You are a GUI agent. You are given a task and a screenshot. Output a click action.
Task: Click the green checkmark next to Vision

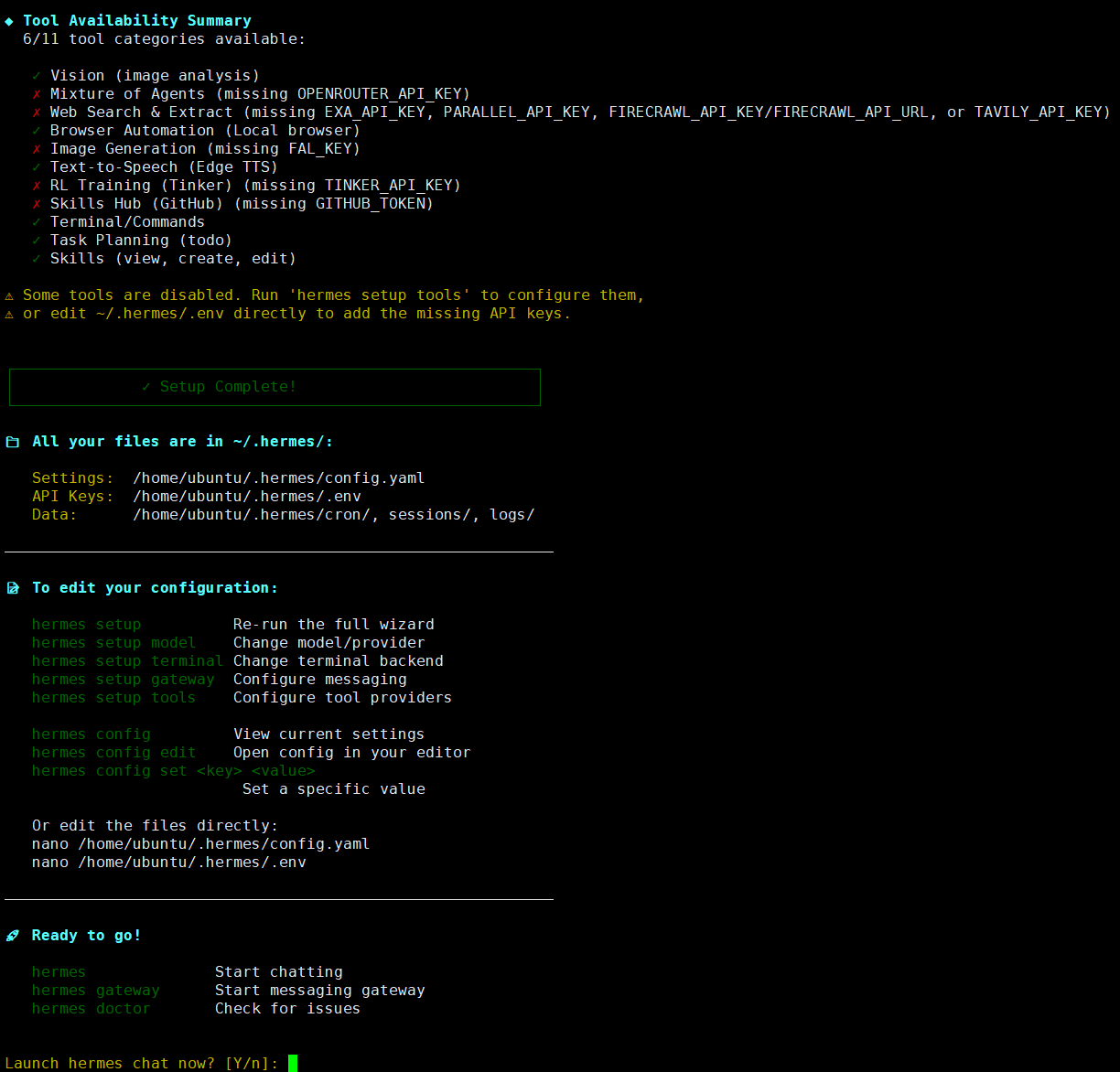tap(37, 76)
